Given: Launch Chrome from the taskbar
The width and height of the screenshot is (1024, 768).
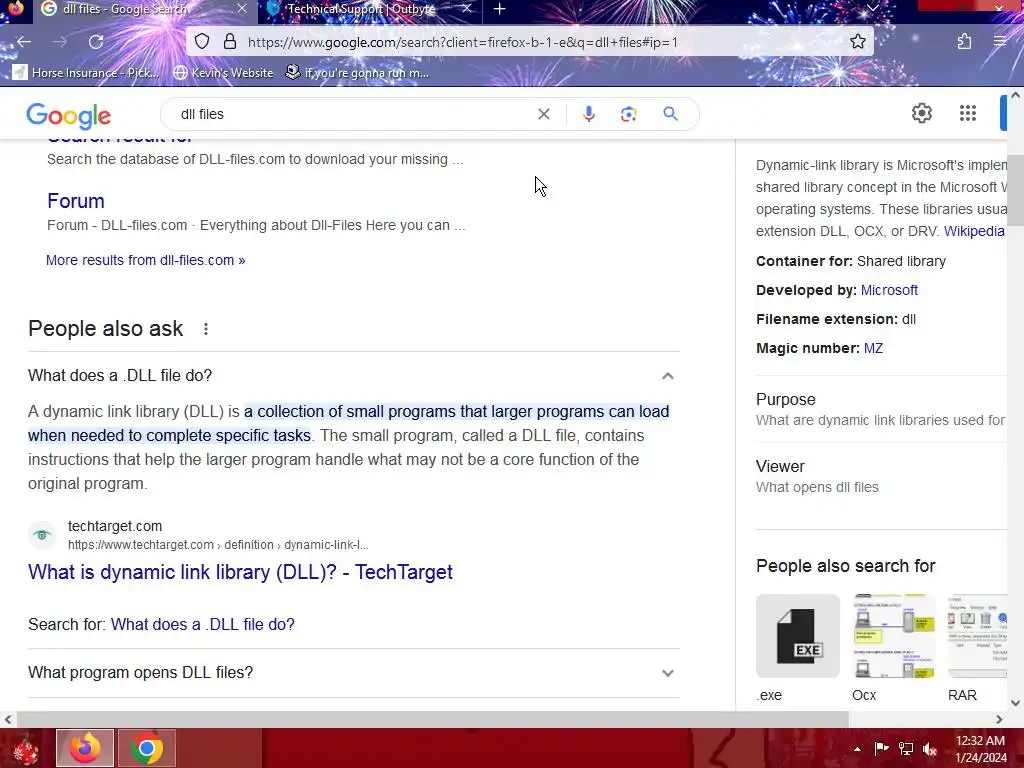Looking at the screenshot, I should pyautogui.click(x=147, y=748).
